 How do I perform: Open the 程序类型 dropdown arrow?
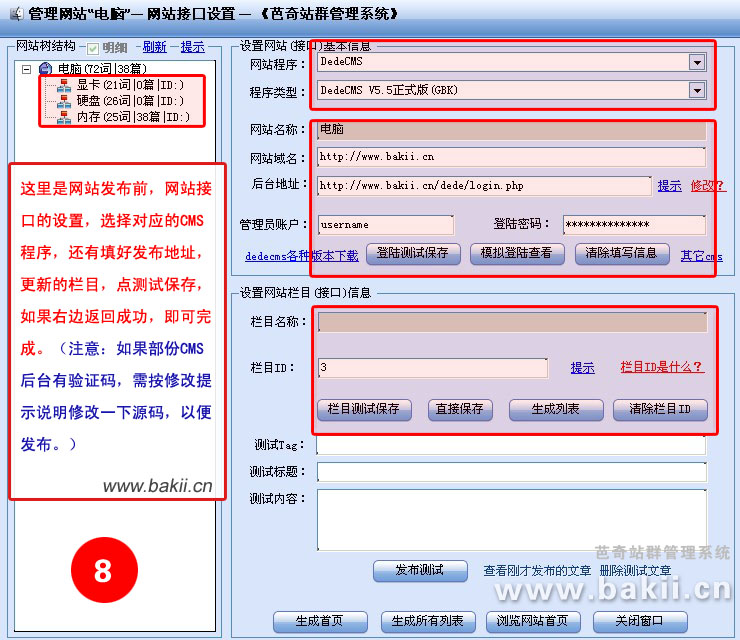coord(697,90)
